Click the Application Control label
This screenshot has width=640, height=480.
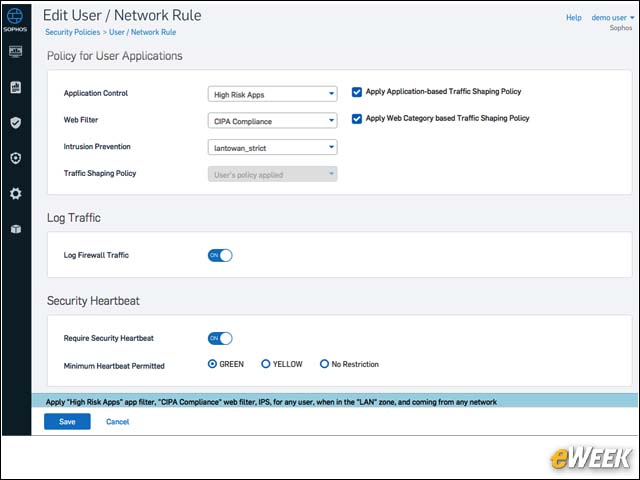click(x=96, y=93)
